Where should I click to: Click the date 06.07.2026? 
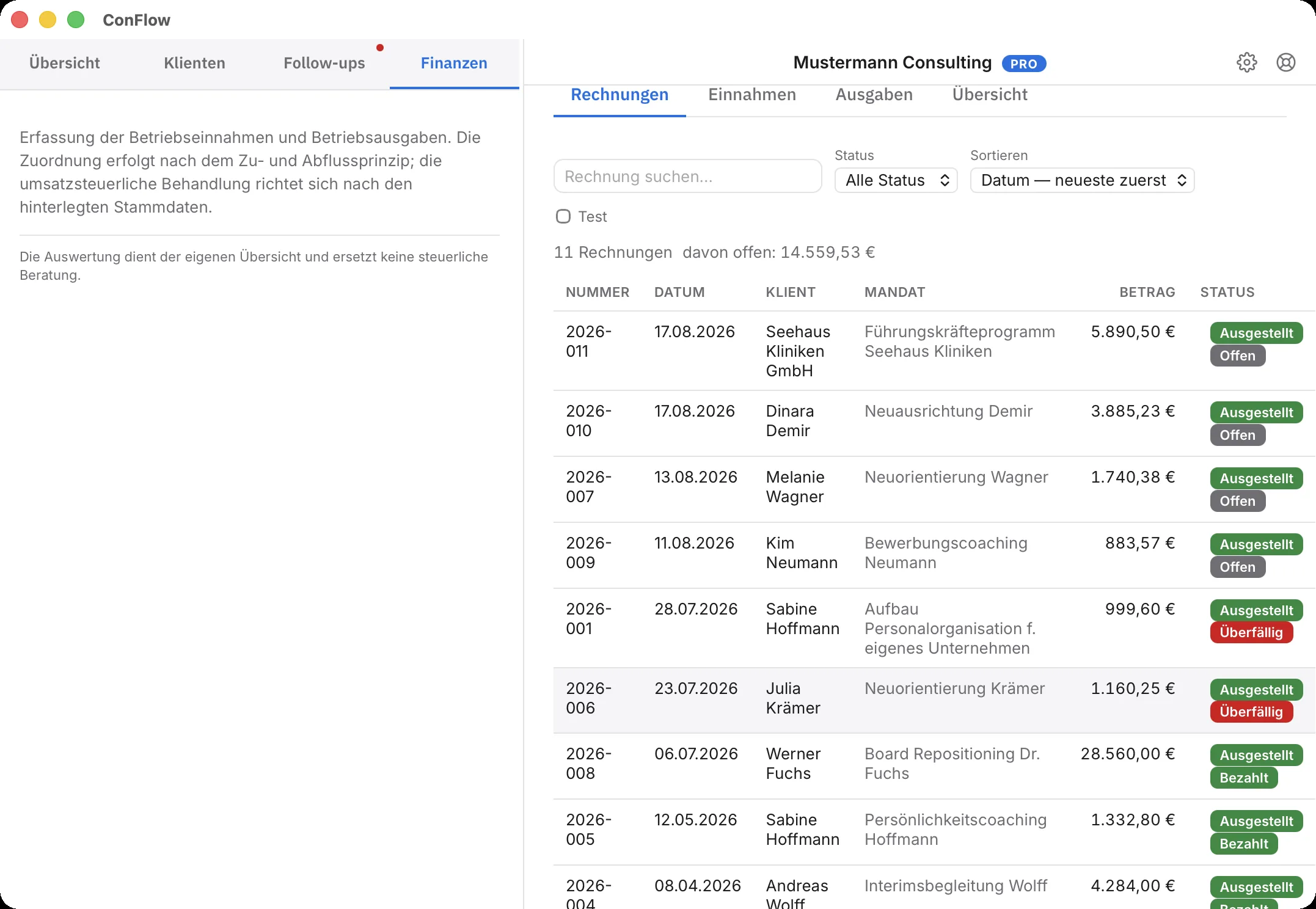[x=696, y=754]
